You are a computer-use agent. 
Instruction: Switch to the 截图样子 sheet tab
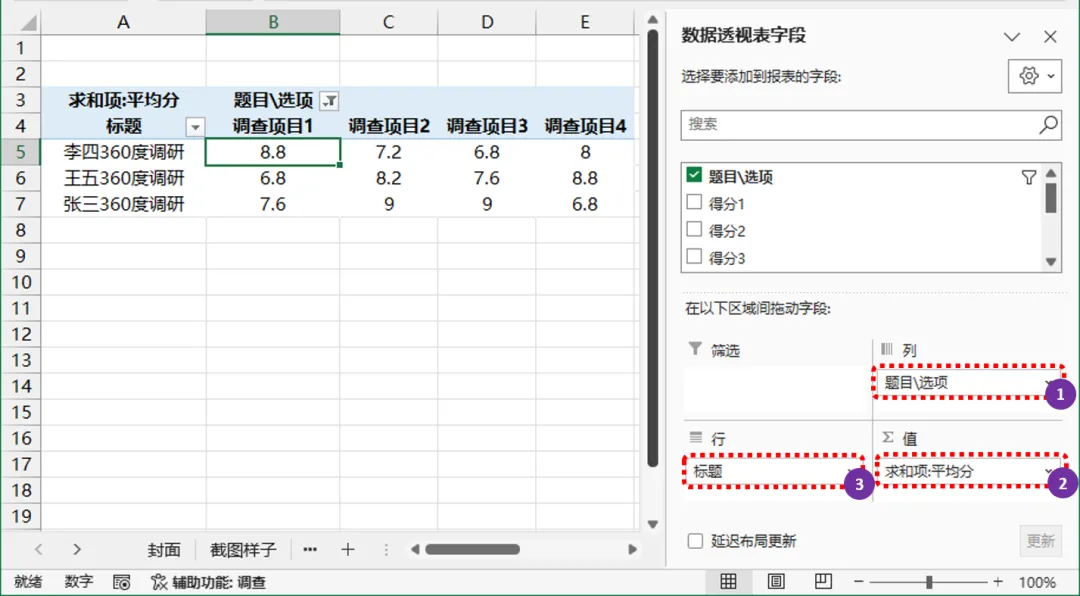[x=243, y=550]
